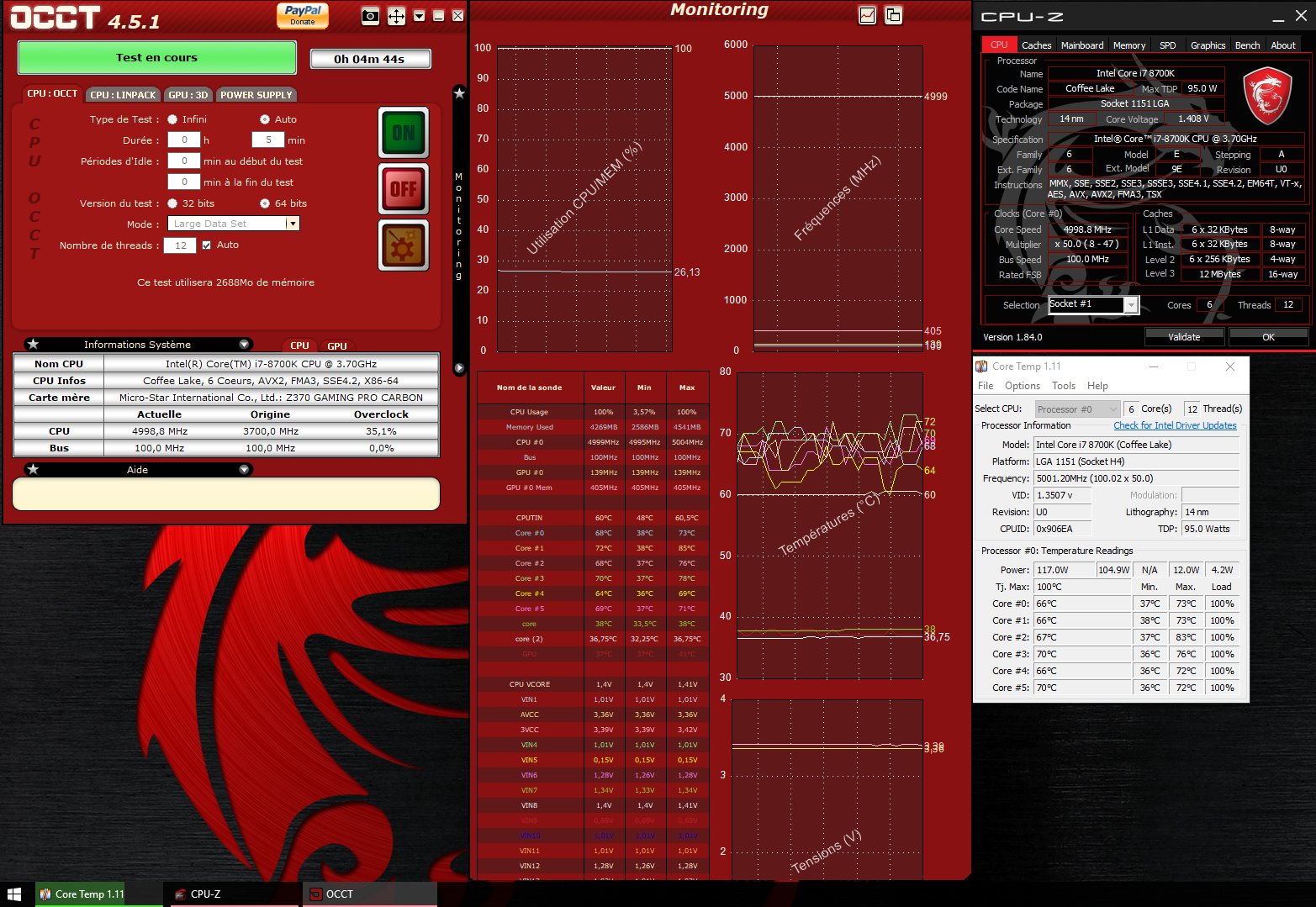Click the red OFF stop test button
Image resolution: width=1316 pixels, height=907 pixels.
[404, 189]
